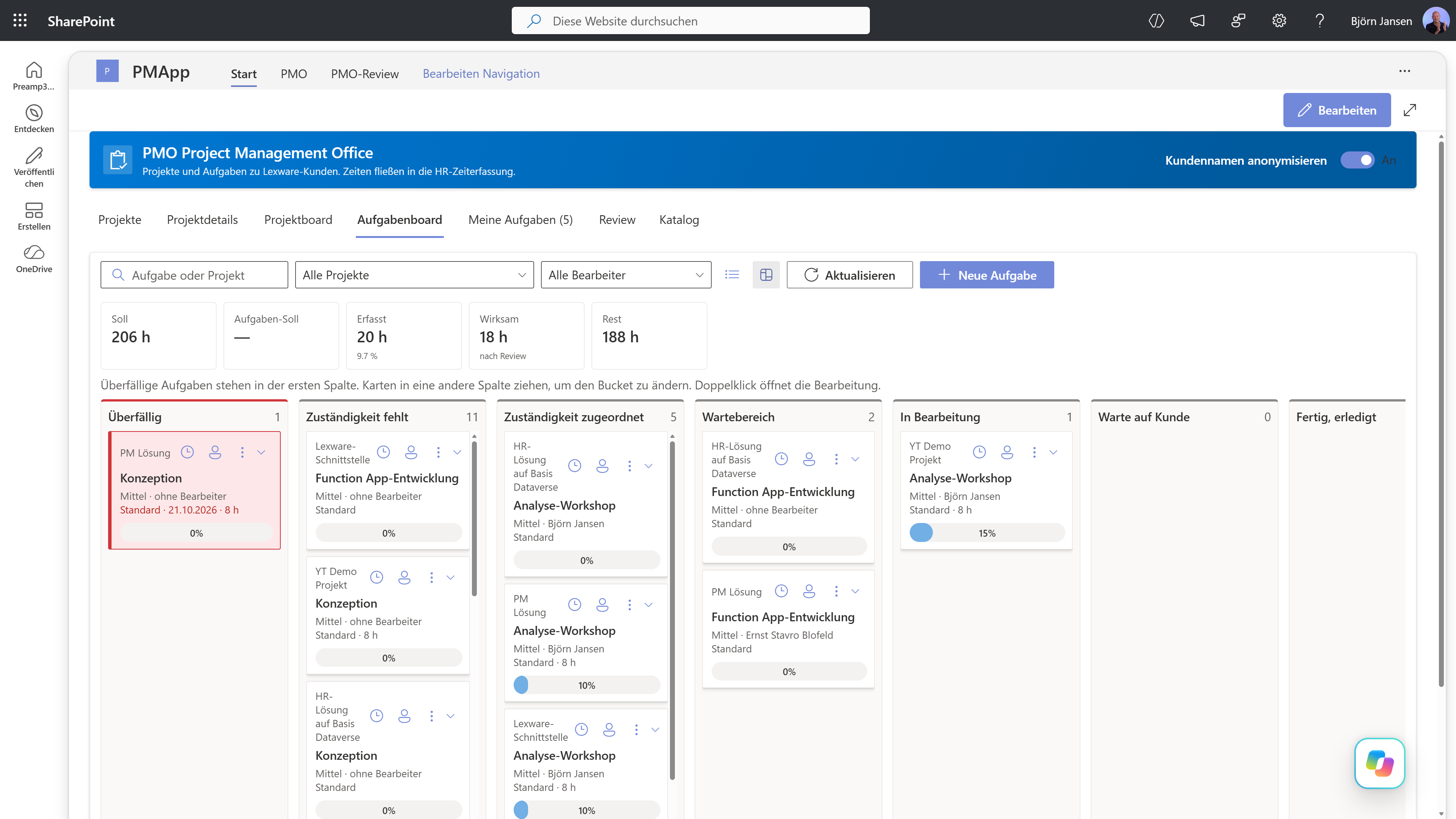The image size is (1456, 819).
Task: Click clock icon on Lexware Function App-Entwicklung card
Action: point(383,452)
